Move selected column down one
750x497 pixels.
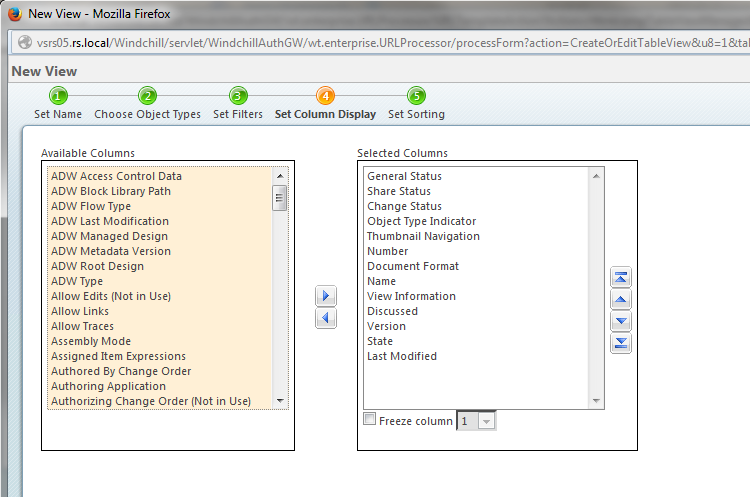pyautogui.click(x=621, y=321)
